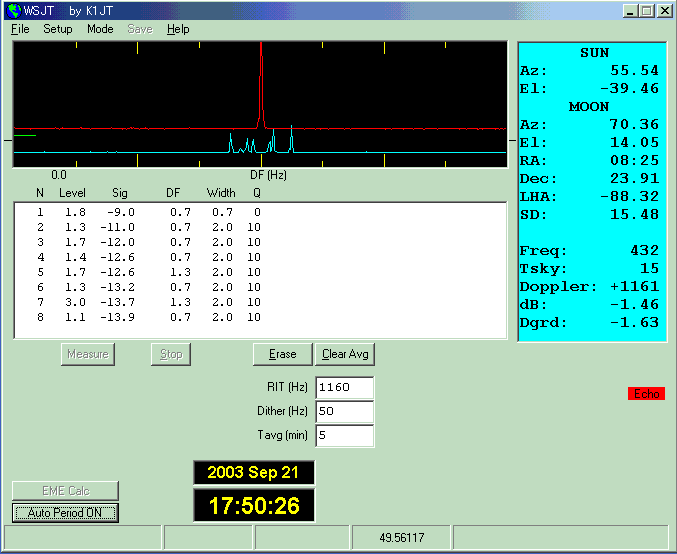Toggle the Auto Period ON button
The width and height of the screenshot is (677, 554).
(65, 513)
